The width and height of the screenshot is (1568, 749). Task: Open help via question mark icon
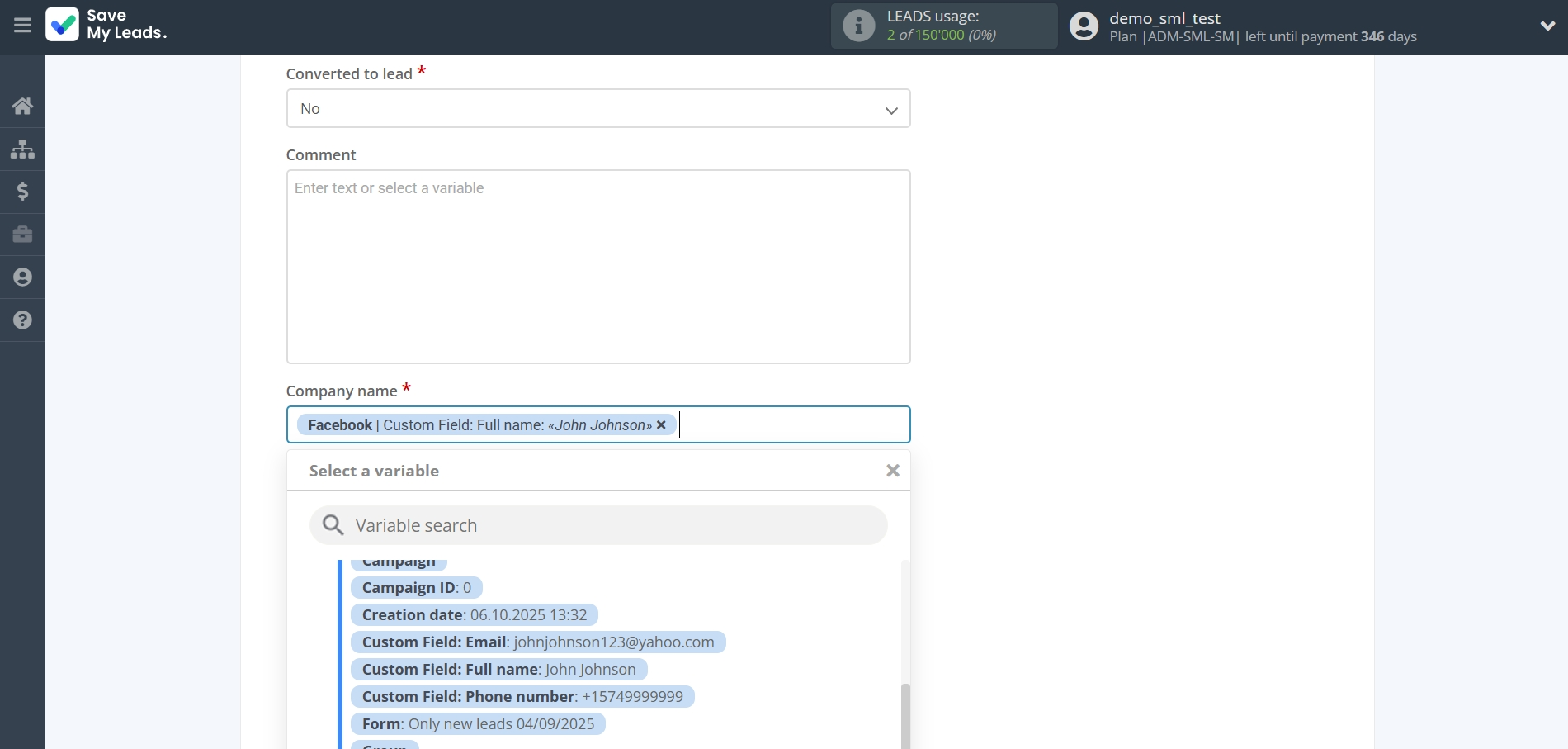tap(22, 320)
